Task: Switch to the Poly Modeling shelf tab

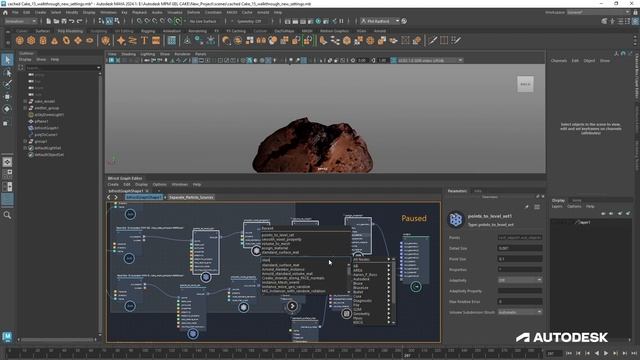Action: coord(70,31)
